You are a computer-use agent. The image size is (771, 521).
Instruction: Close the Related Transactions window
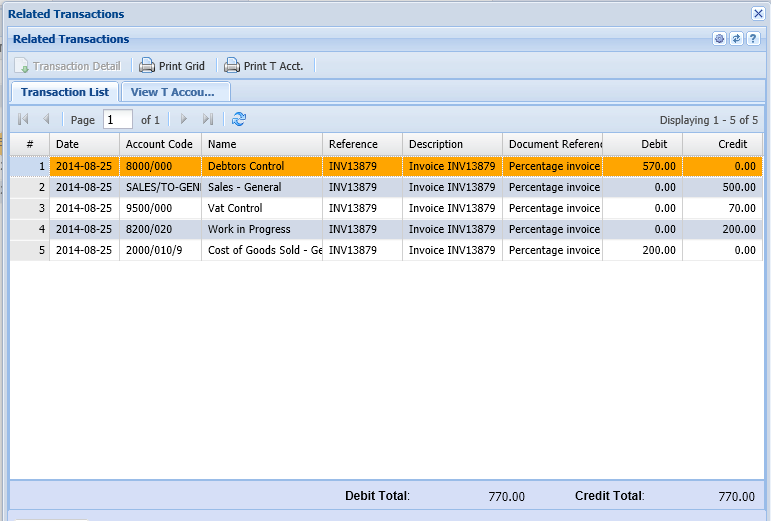point(758,13)
